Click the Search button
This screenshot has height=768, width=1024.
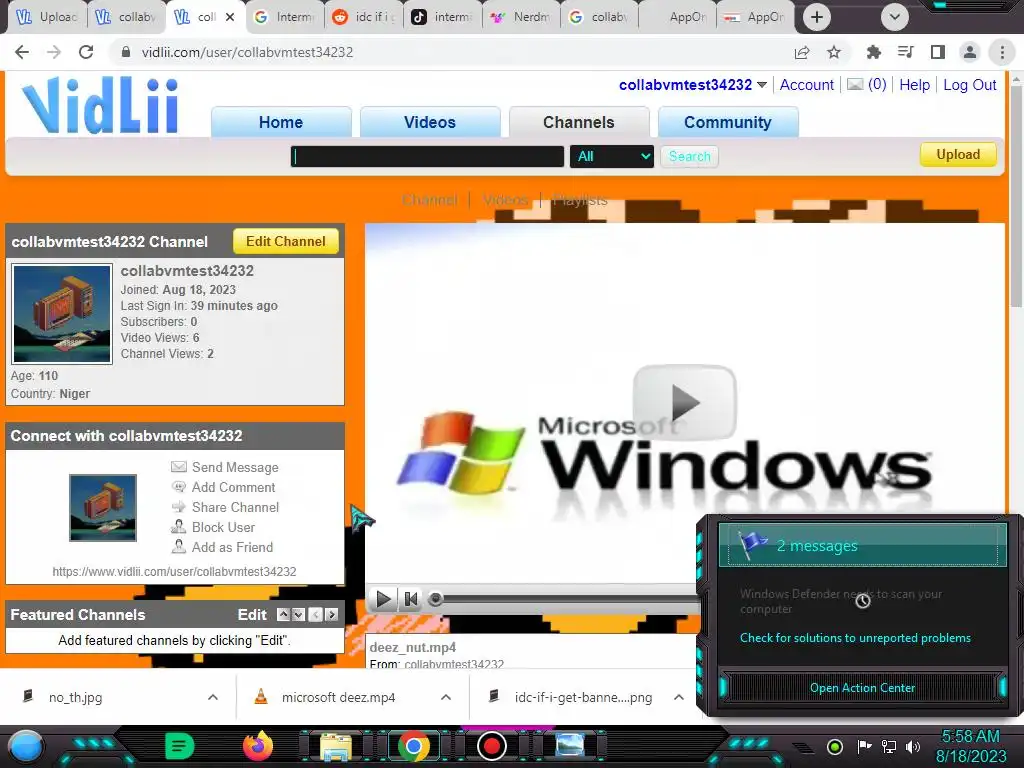pyautogui.click(x=690, y=157)
